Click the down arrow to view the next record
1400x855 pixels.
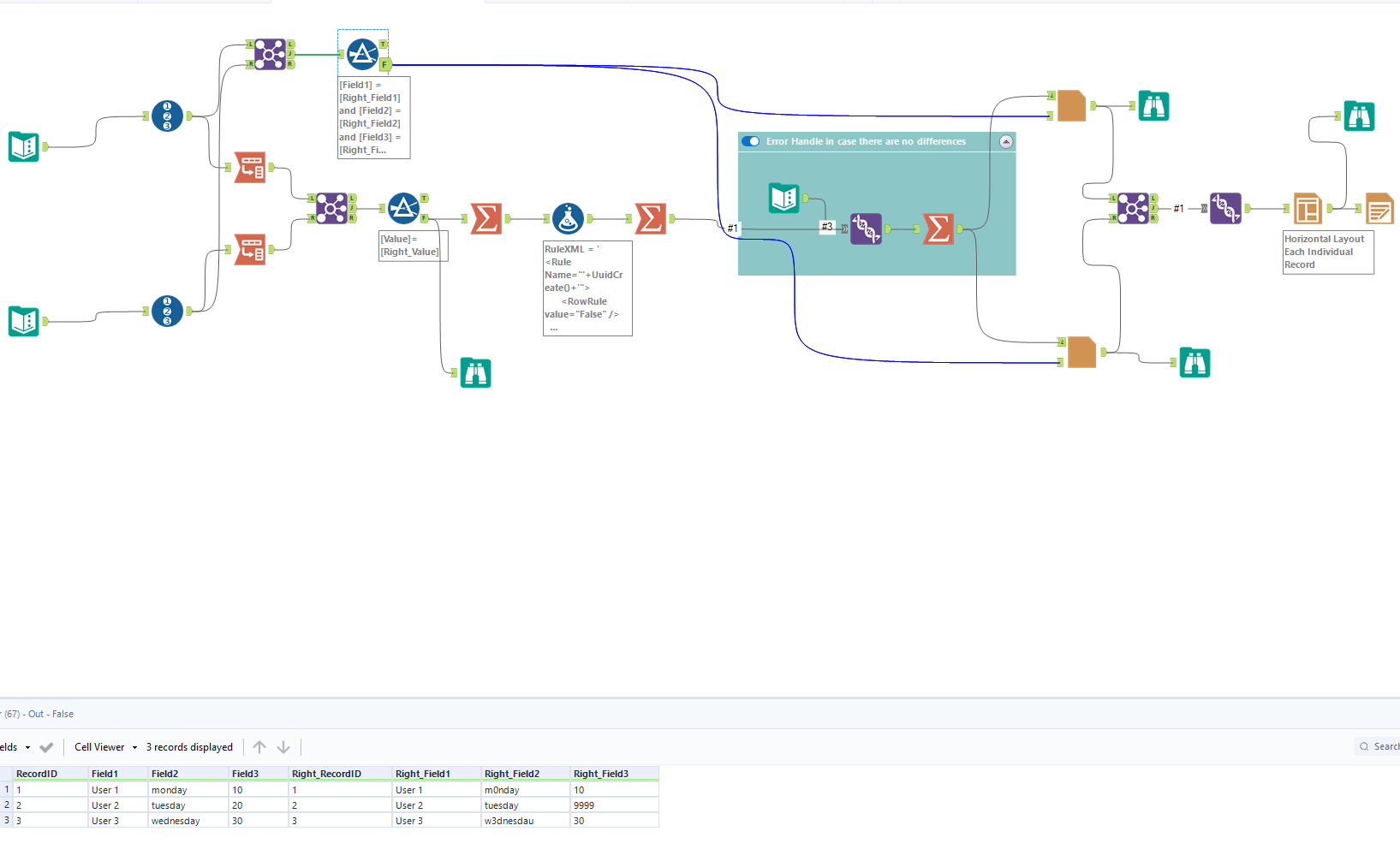click(x=283, y=746)
